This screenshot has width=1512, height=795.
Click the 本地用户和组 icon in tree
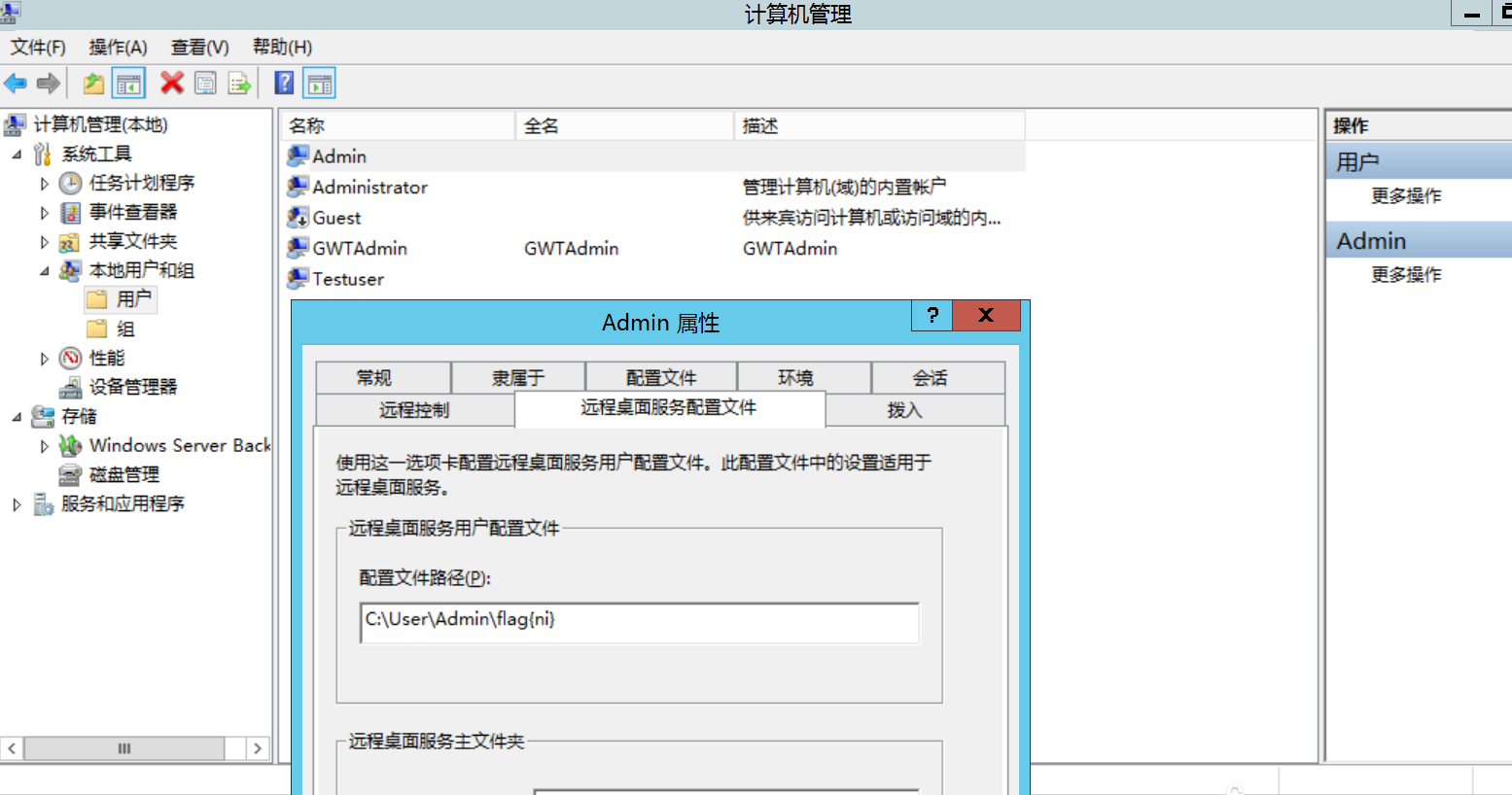click(70, 270)
